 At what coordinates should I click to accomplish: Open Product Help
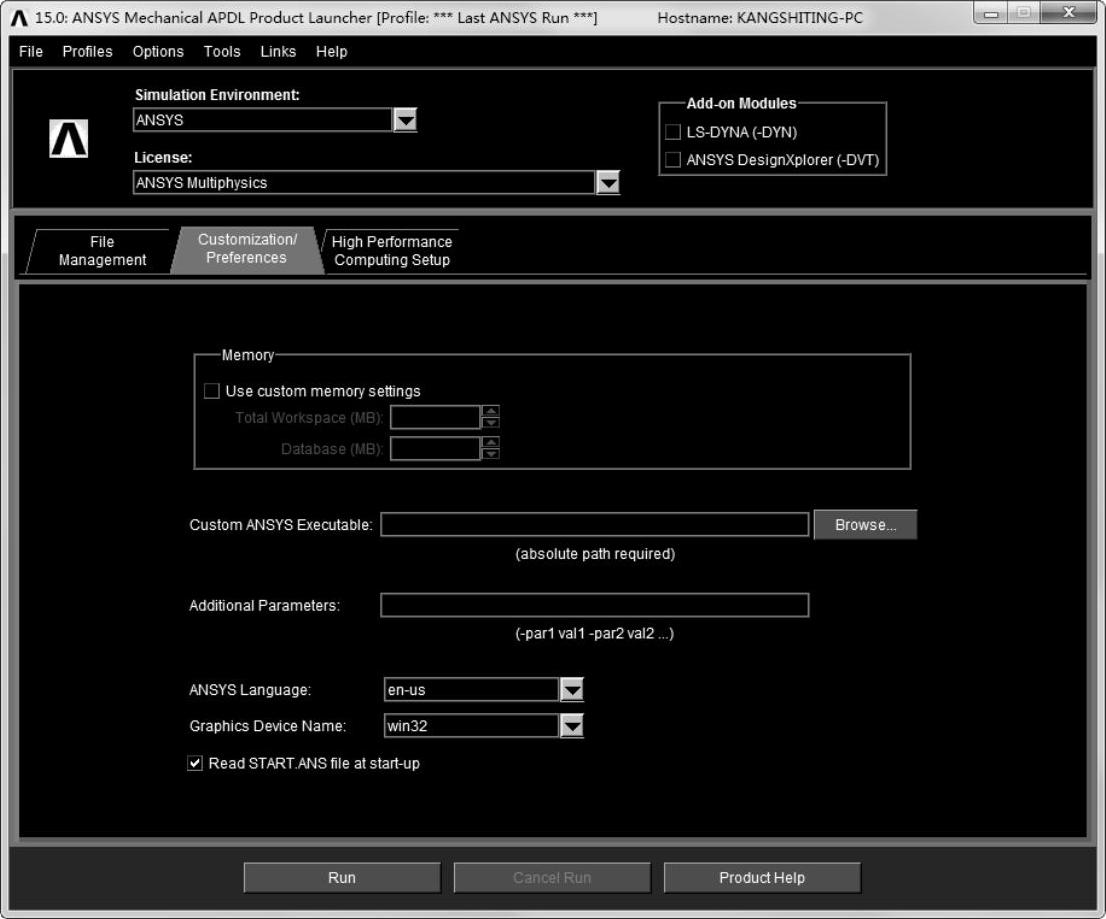pyautogui.click(x=762, y=877)
